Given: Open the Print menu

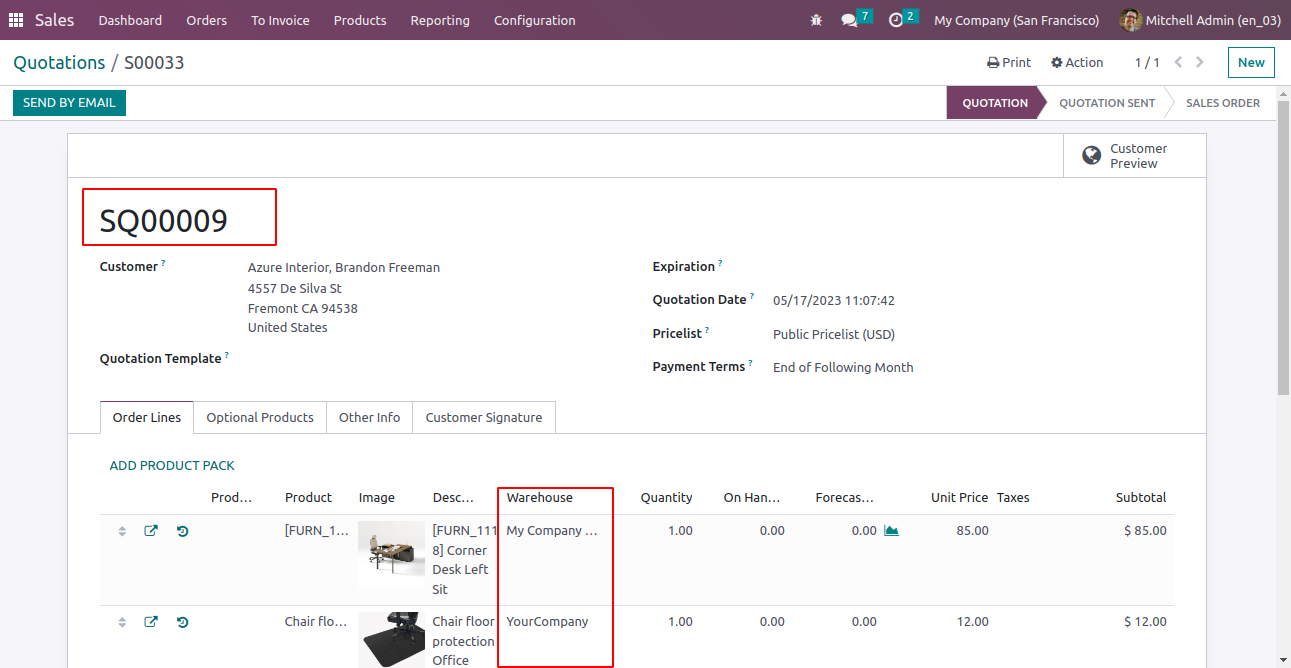Looking at the screenshot, I should (x=1009, y=62).
